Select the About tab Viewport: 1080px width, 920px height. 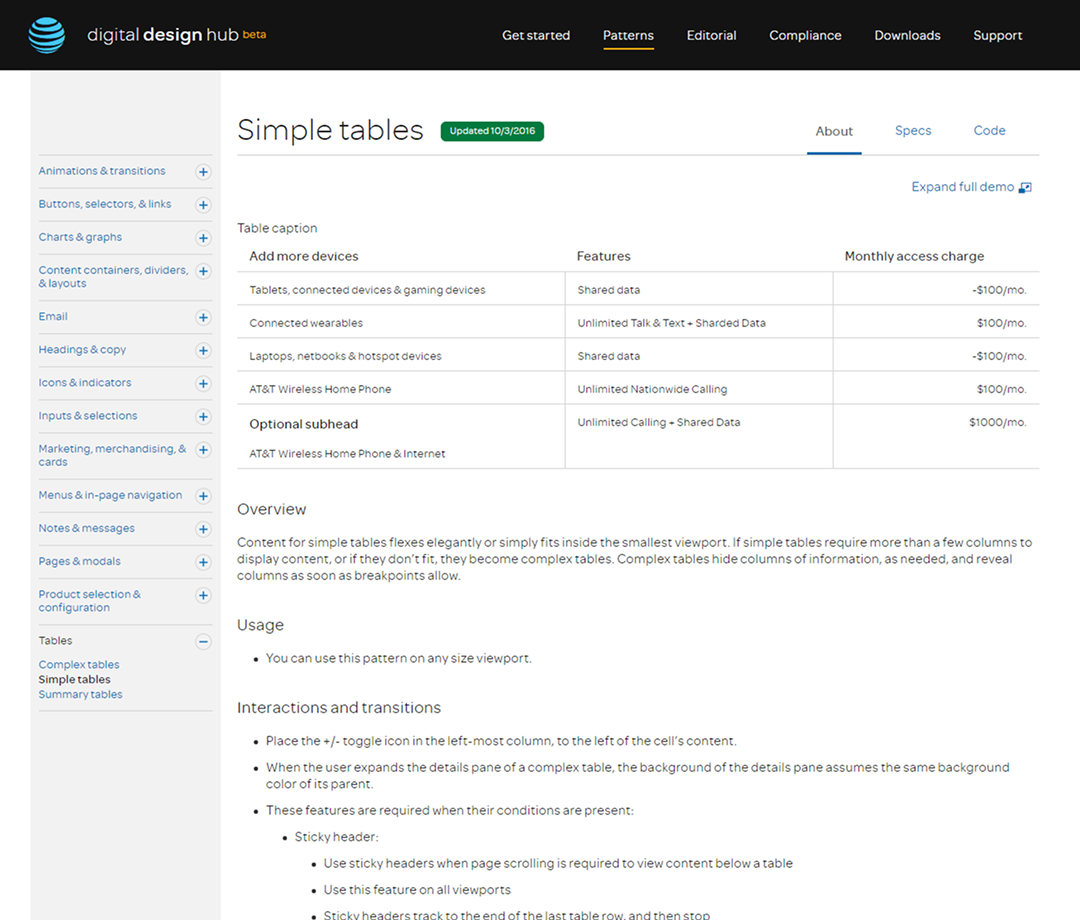(x=834, y=131)
